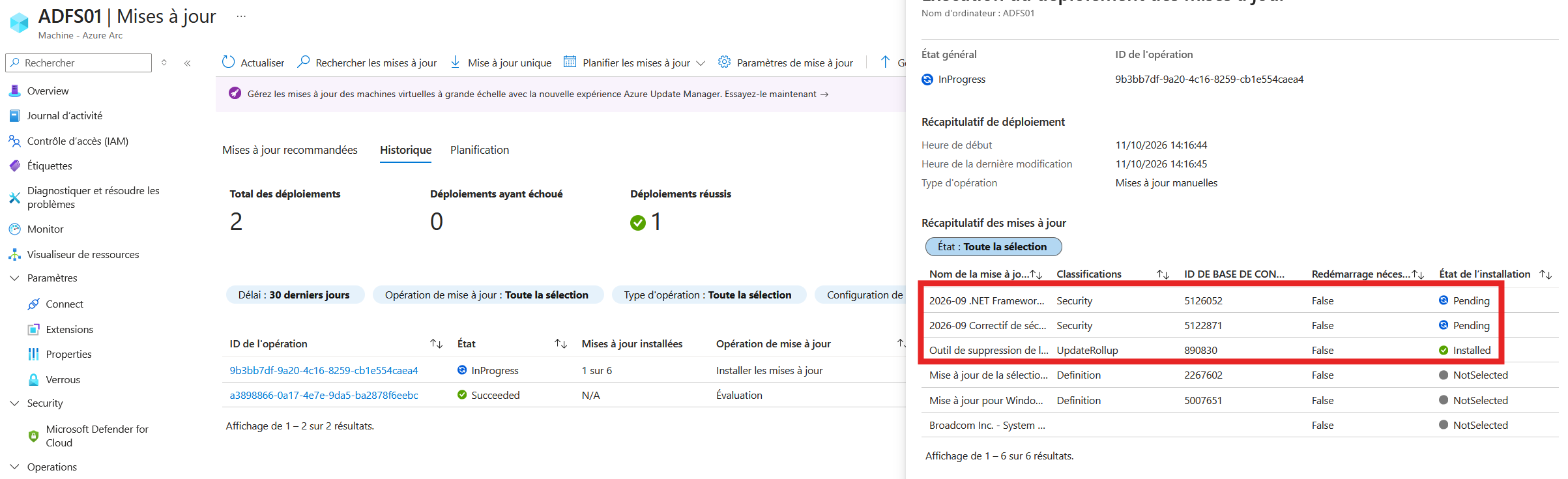Open the Extensions sidebar icon
Screen dimensions: 1568x479
(x=33, y=329)
